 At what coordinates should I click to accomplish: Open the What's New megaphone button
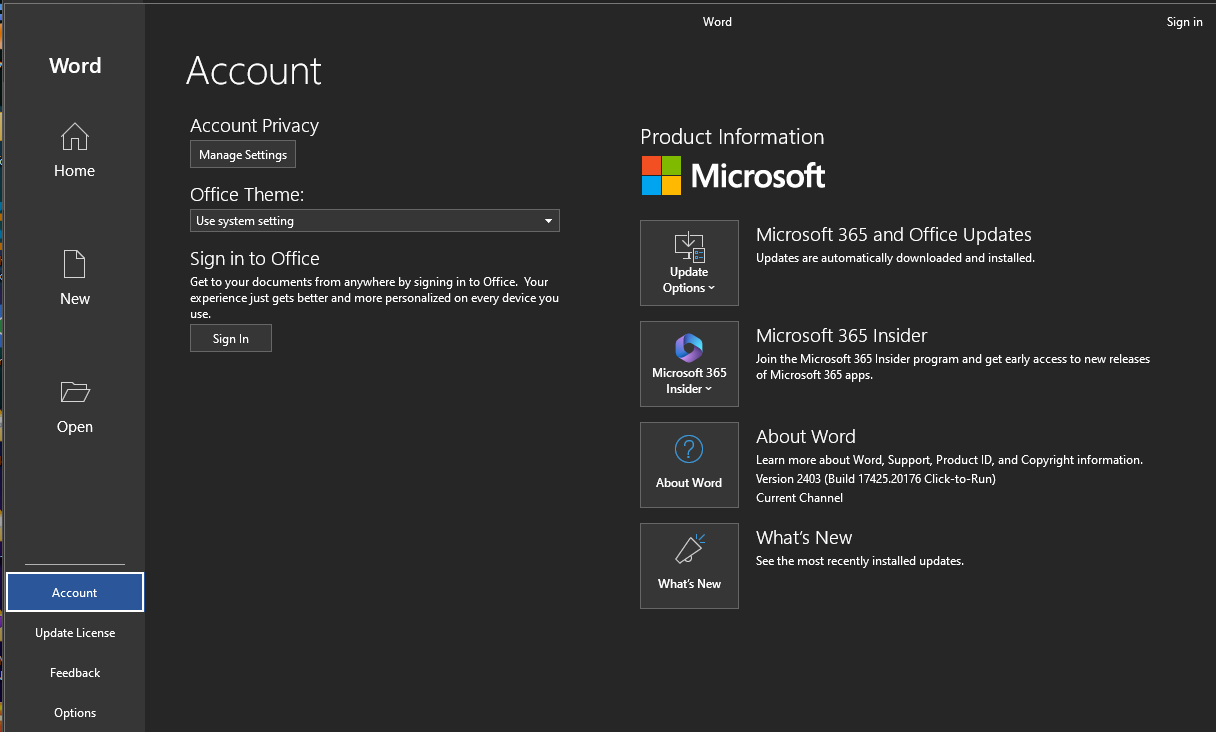pos(689,566)
